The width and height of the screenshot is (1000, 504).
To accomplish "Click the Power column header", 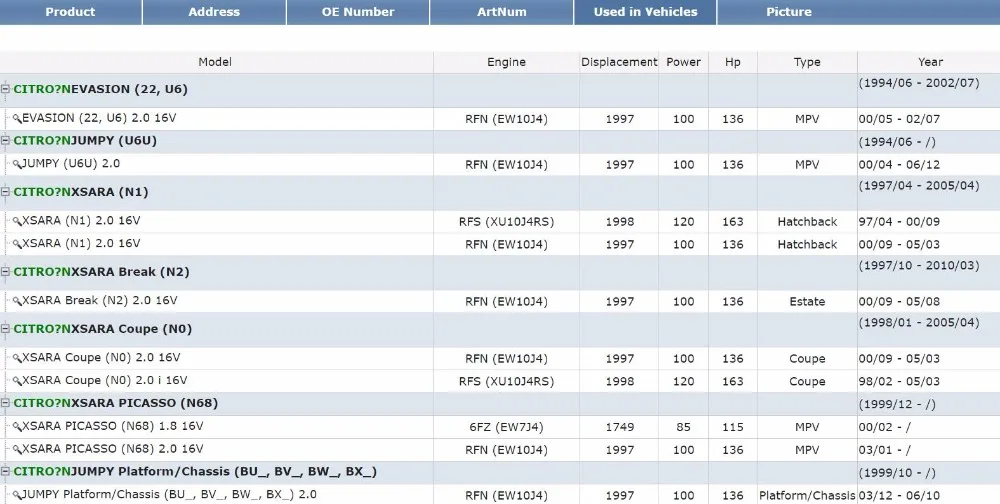I will click(x=683, y=62).
